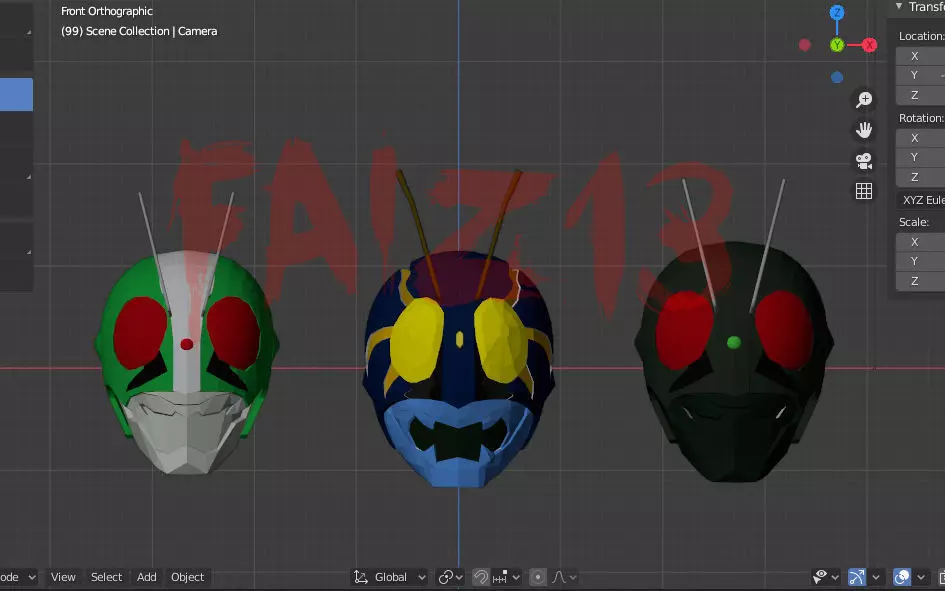Click the Rotation Y field
This screenshot has height=591, width=945.
pyautogui.click(x=920, y=157)
